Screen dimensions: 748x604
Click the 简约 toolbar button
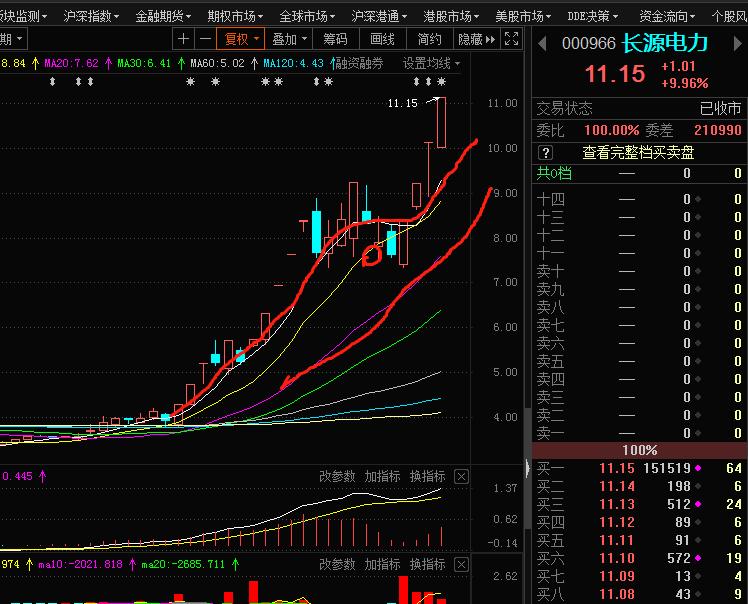pyautogui.click(x=429, y=39)
